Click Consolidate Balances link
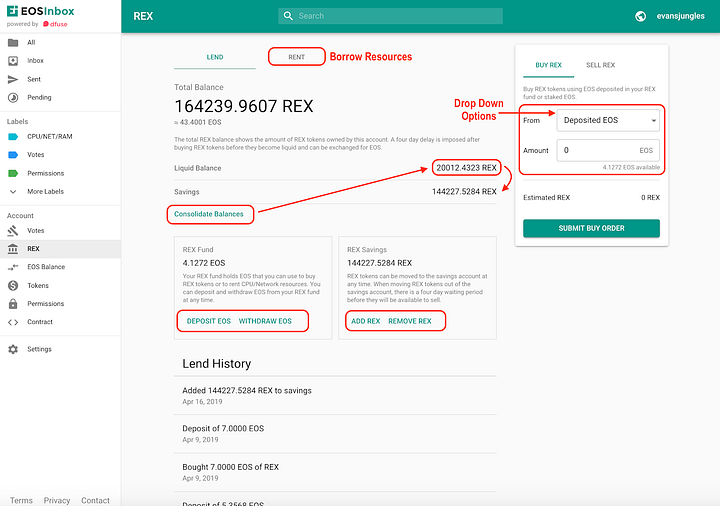 (x=208, y=214)
